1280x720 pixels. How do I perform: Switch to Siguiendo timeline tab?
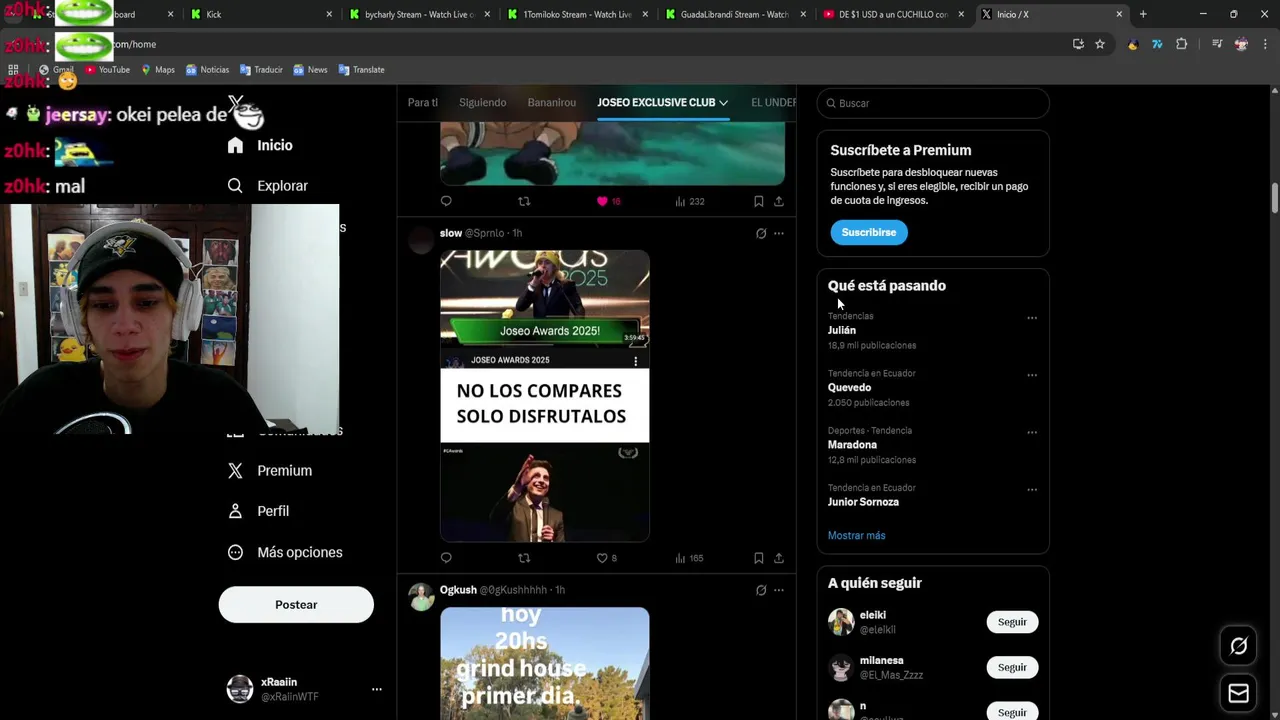(483, 102)
